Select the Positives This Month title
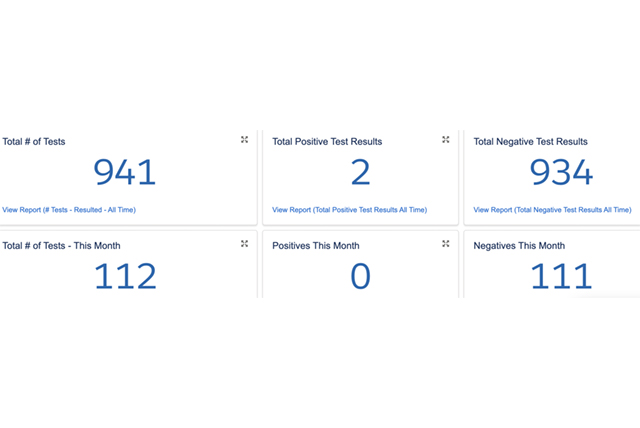Image resolution: width=640 pixels, height=428 pixels. click(316, 246)
